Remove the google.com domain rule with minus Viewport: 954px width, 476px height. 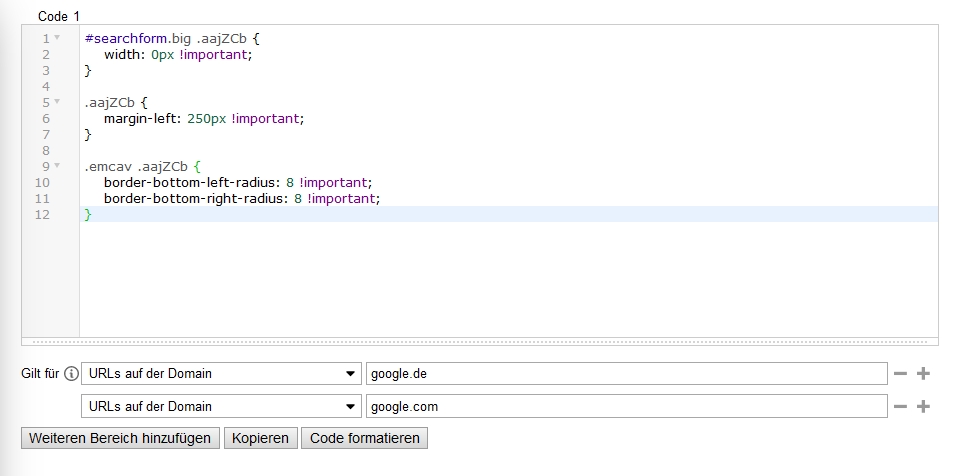(900, 407)
